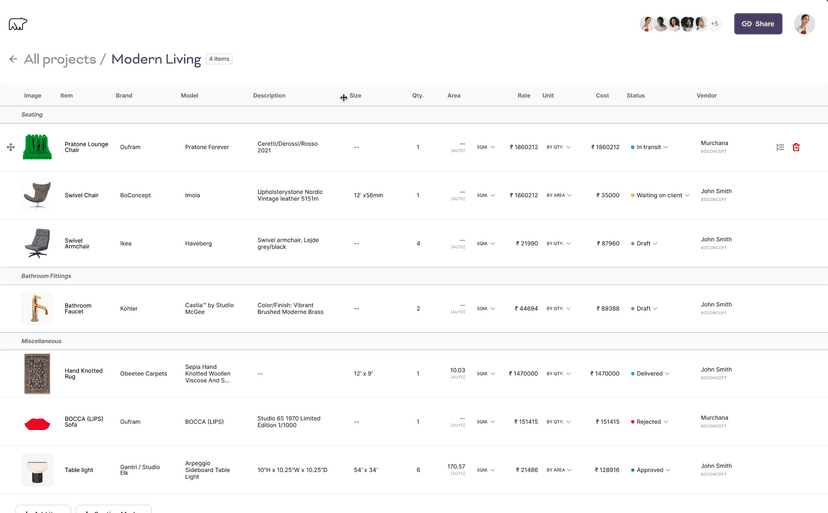828x513 pixels.
Task: Click the Studio 65 1970 Limited description
Action: pos(289,422)
